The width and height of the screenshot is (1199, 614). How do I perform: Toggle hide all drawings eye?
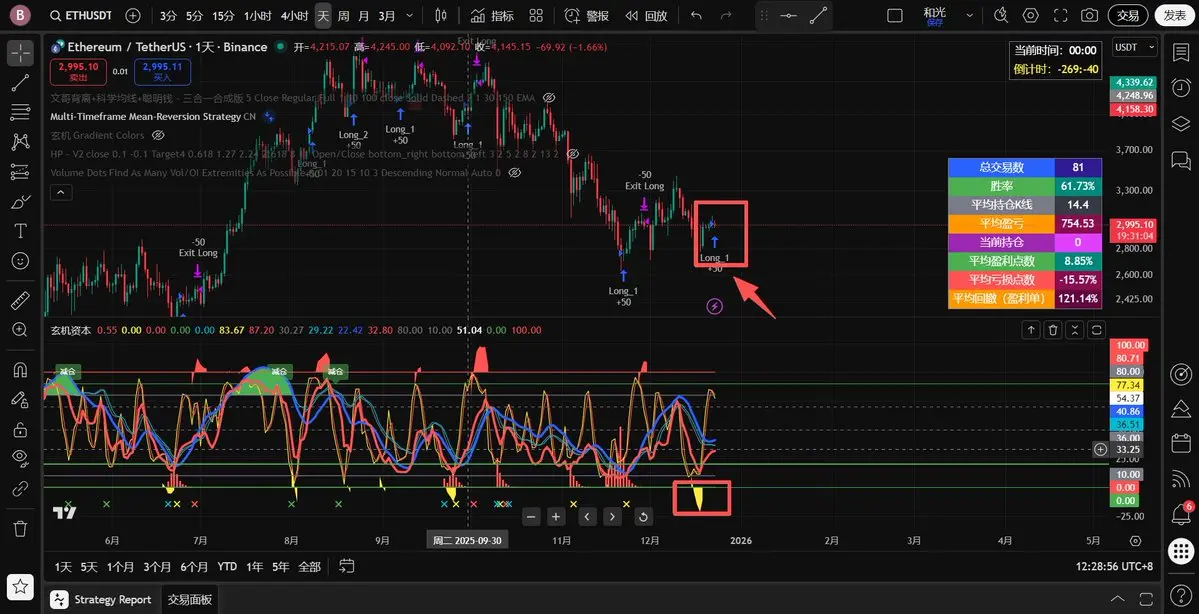click(x=21, y=458)
